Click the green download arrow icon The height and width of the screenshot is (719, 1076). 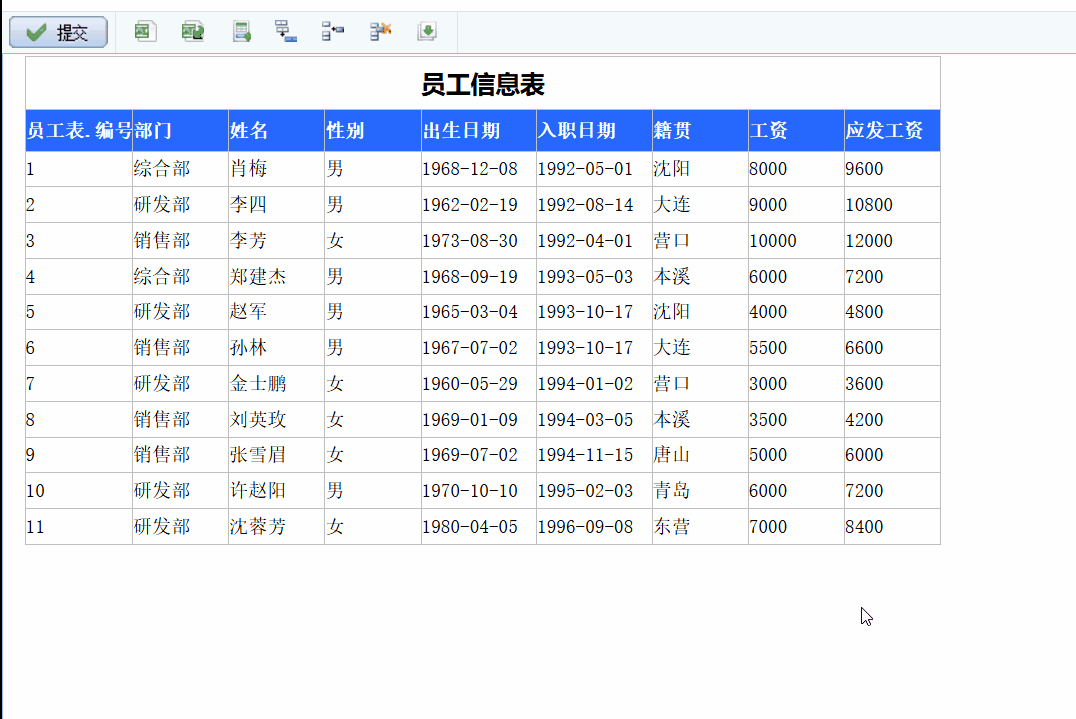pos(427,32)
